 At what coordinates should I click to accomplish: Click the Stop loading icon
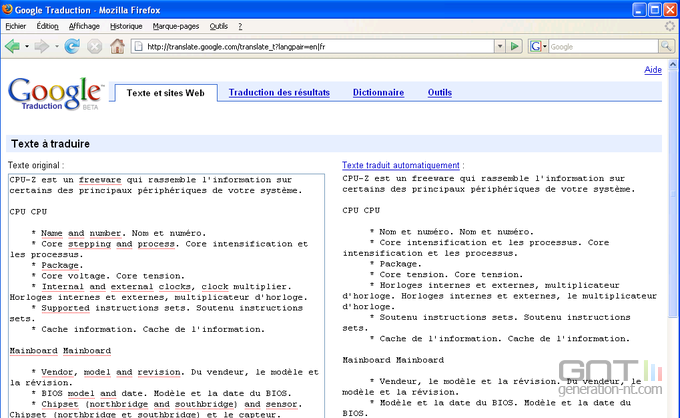(95, 46)
